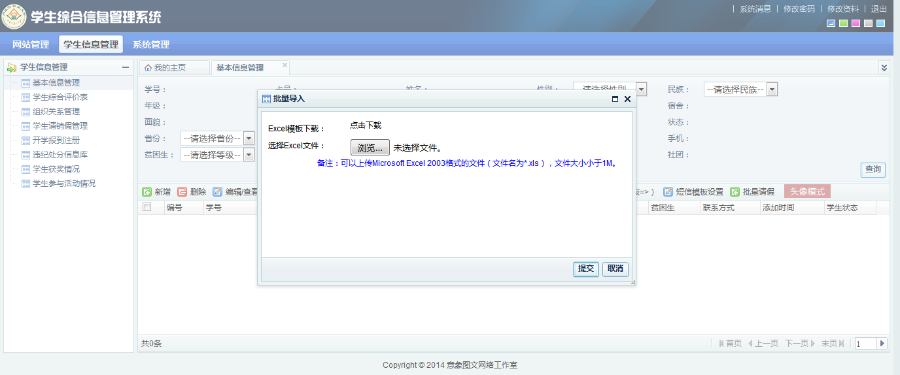Open the 请选择省份 dropdown
This screenshot has width=900, height=375.
click(218, 138)
